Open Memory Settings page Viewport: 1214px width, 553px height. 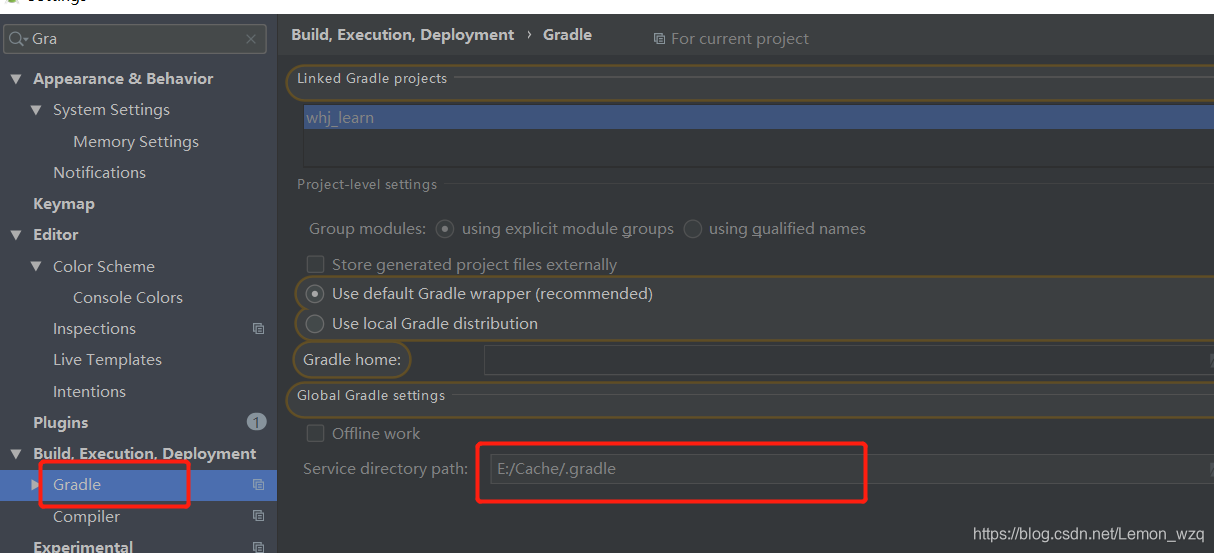(x=136, y=141)
